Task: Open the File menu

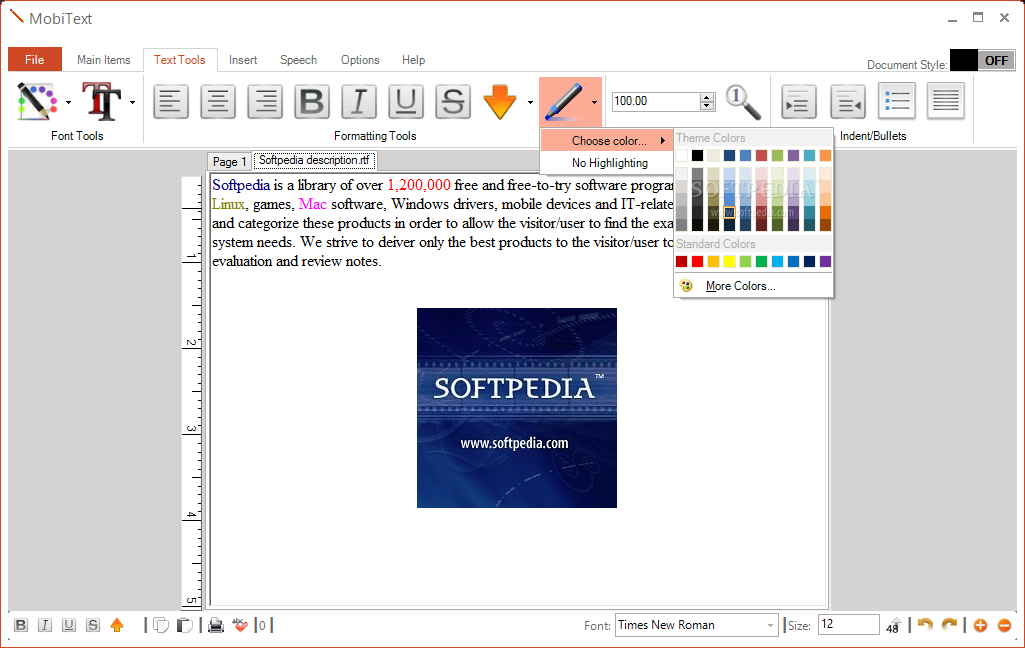Action: click(35, 60)
